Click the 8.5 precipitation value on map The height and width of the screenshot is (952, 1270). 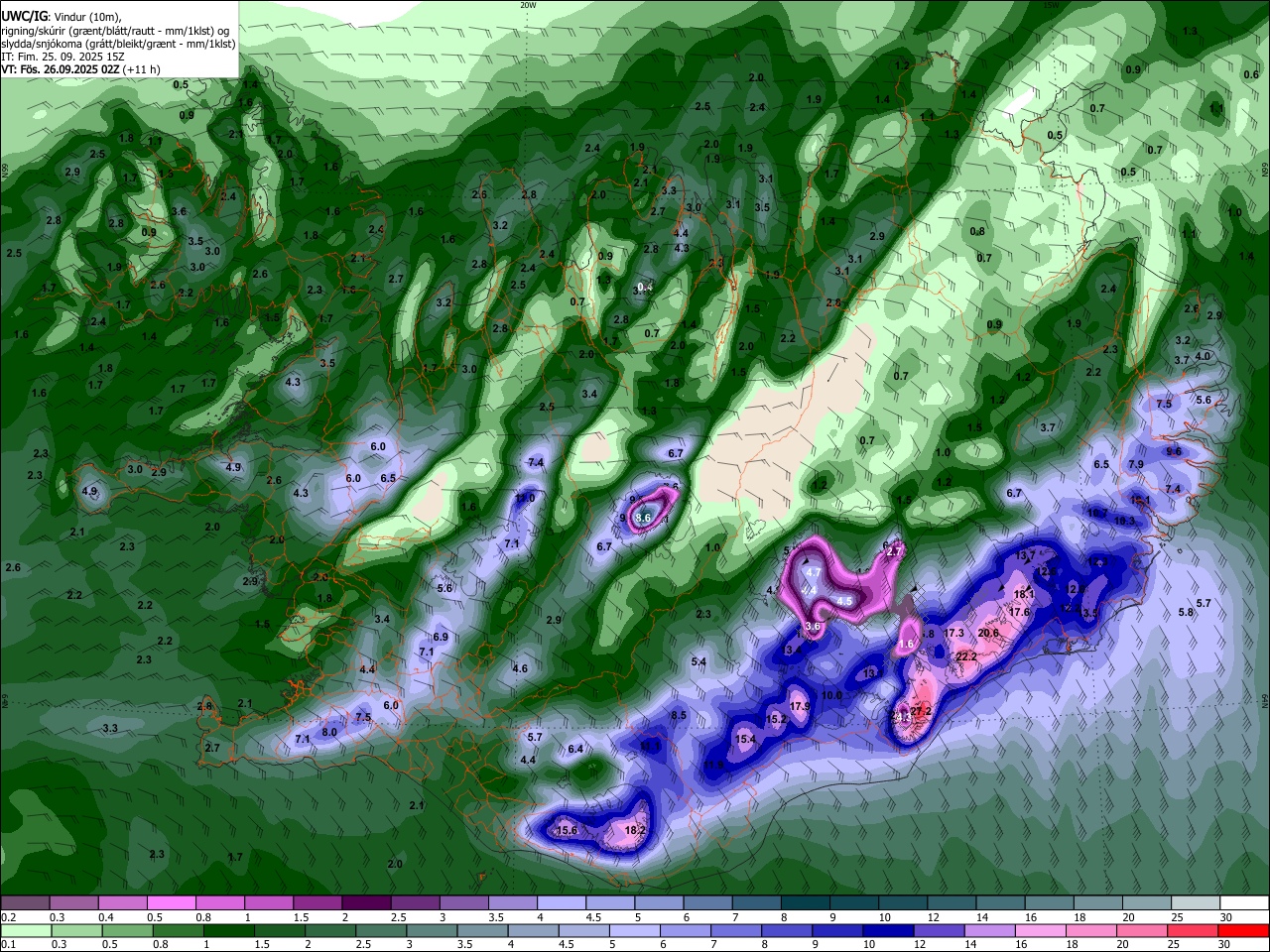click(679, 715)
